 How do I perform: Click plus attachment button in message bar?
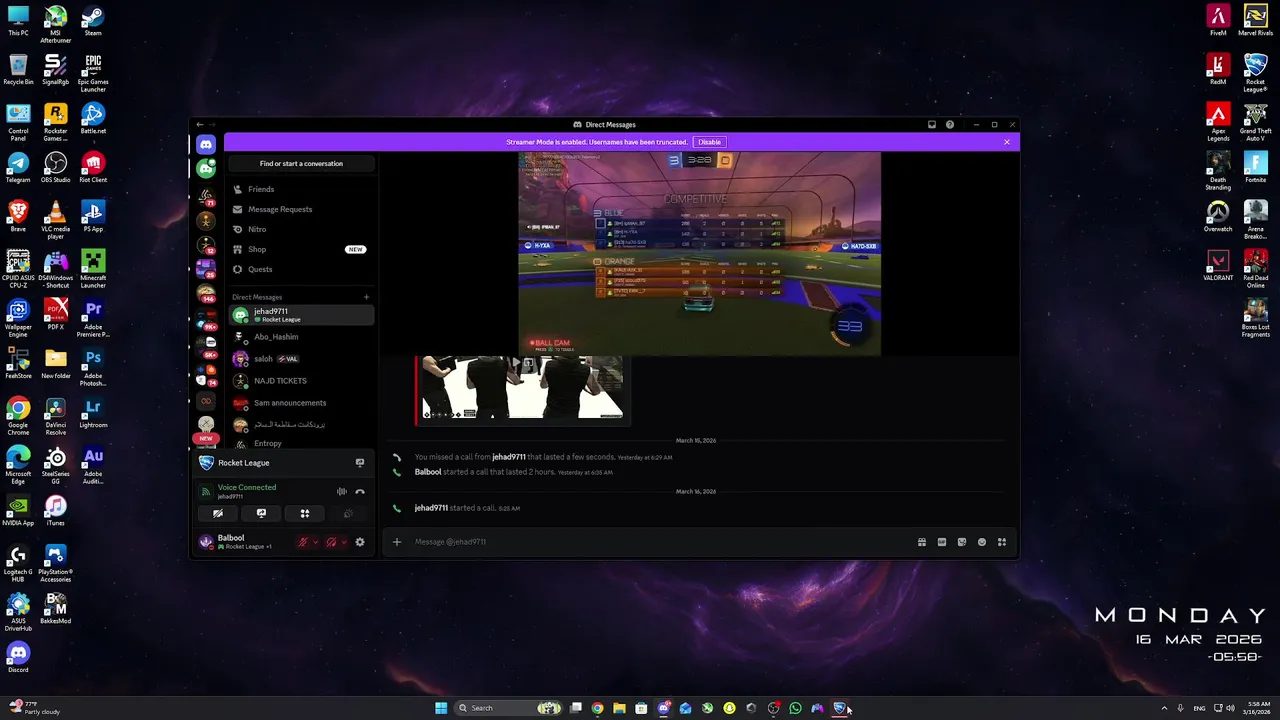[397, 542]
